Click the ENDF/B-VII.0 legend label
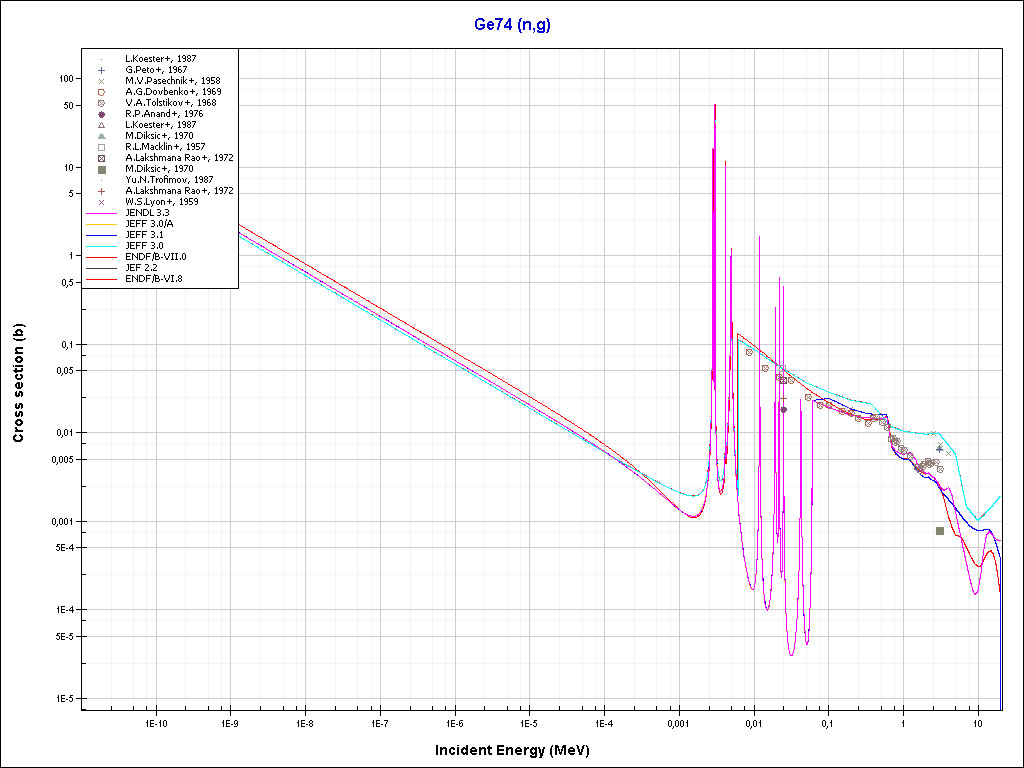Screen dimensions: 1024x768 (163, 257)
